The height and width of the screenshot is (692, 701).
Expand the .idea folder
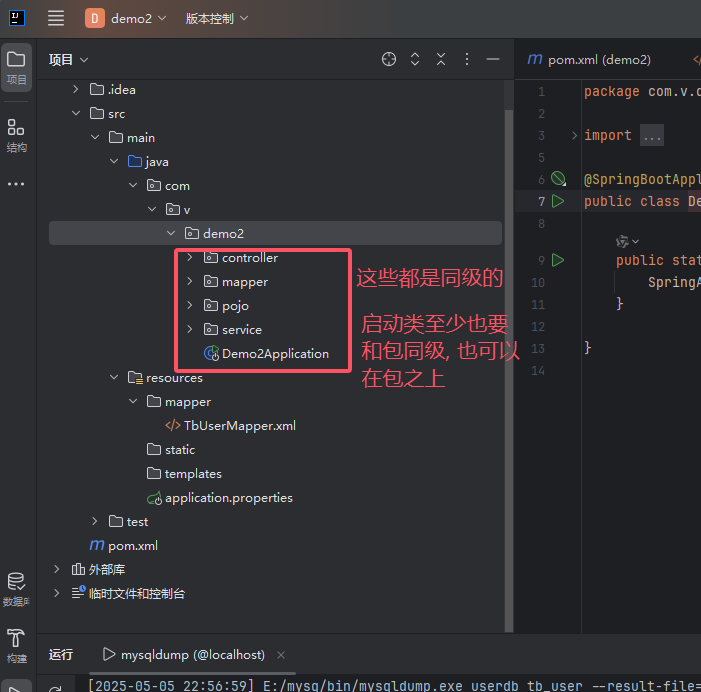point(76,89)
